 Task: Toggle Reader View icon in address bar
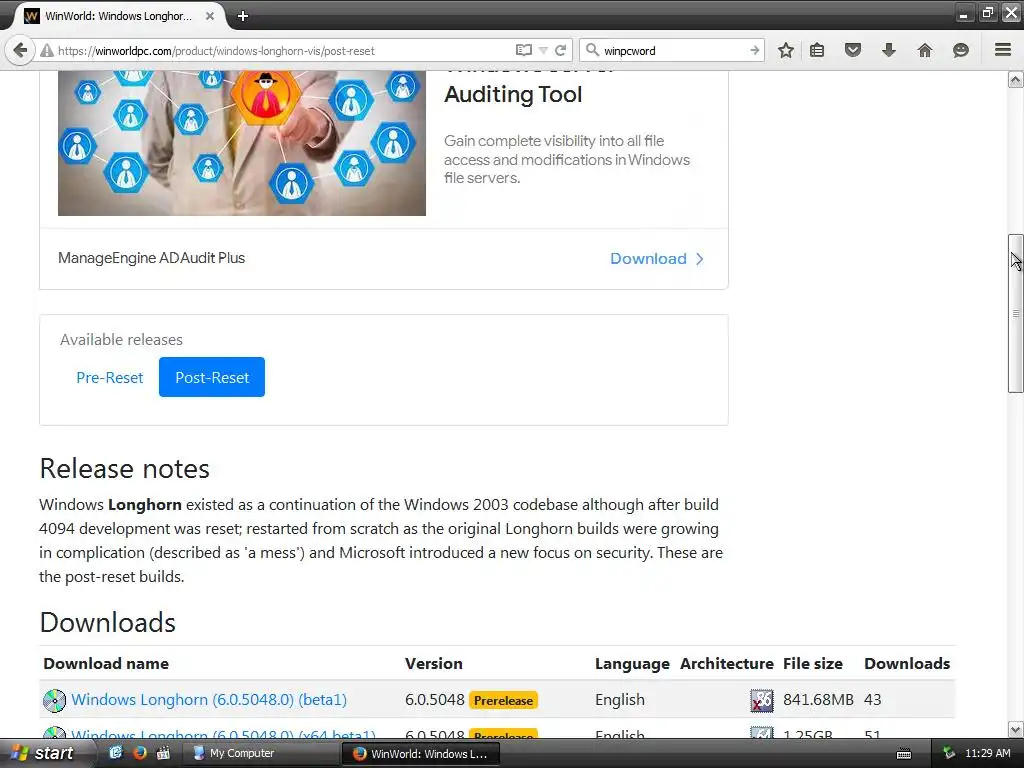(x=524, y=50)
